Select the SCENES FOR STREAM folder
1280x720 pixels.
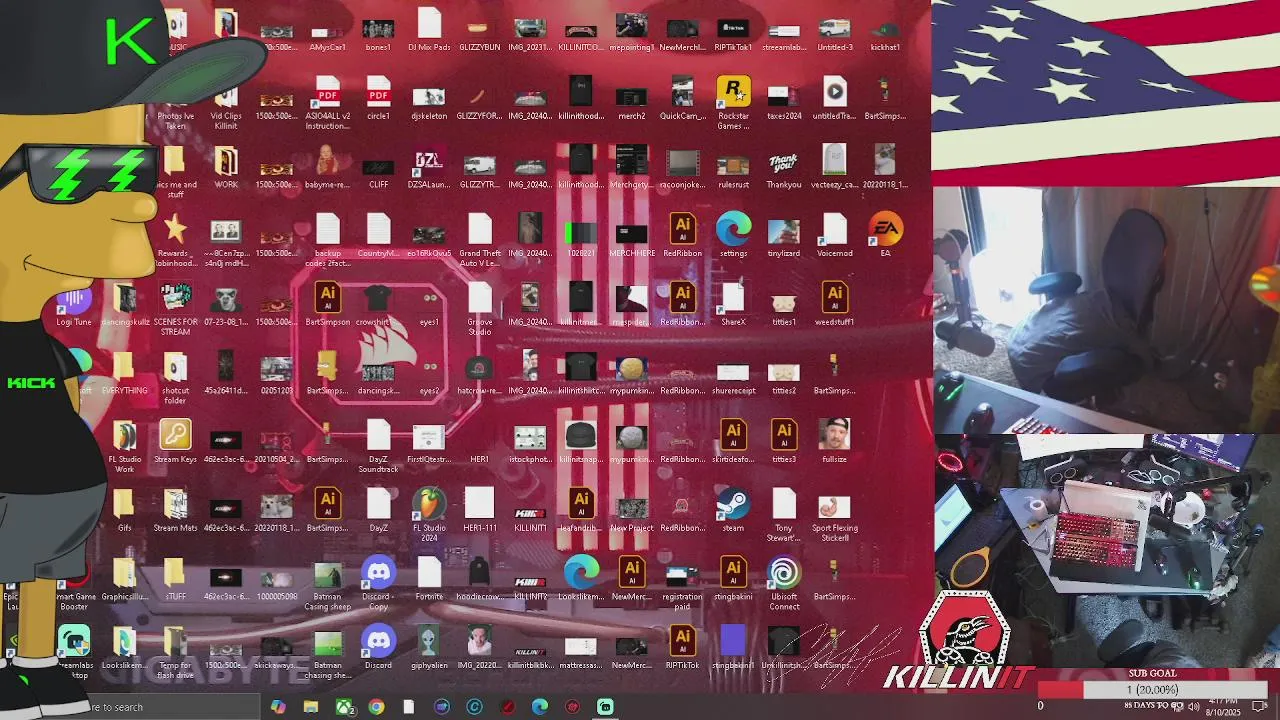[x=175, y=299]
